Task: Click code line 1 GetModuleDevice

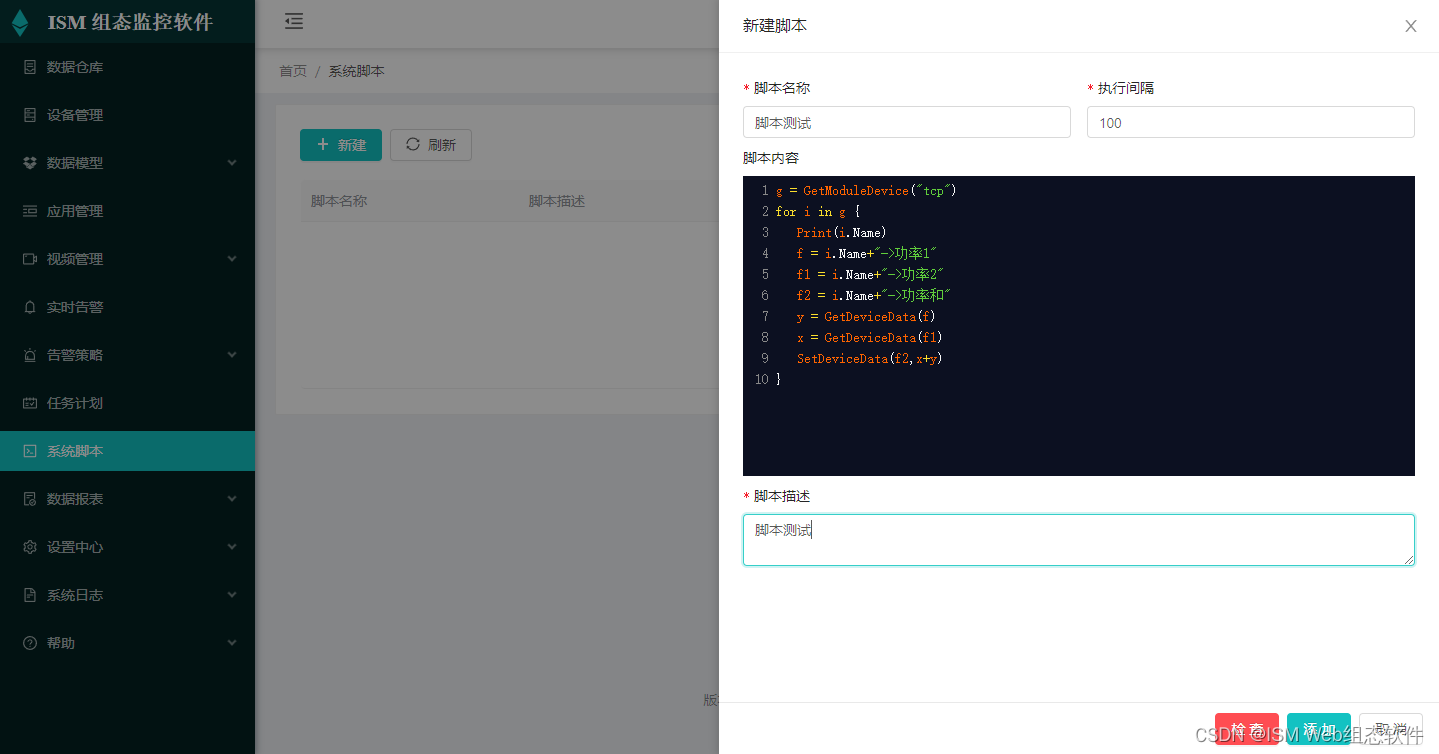Action: click(866, 190)
